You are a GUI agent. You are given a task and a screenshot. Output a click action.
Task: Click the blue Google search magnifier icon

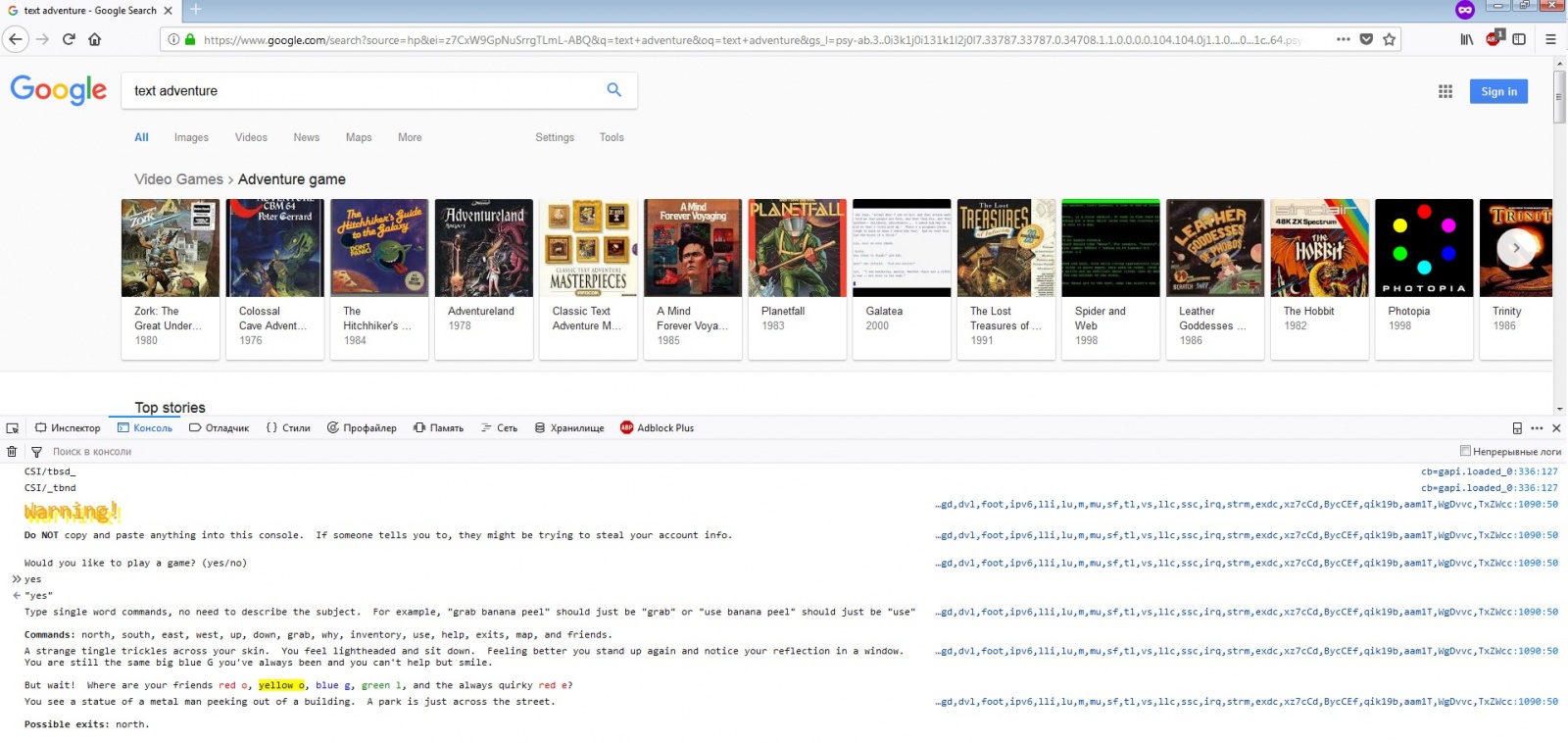click(x=614, y=90)
